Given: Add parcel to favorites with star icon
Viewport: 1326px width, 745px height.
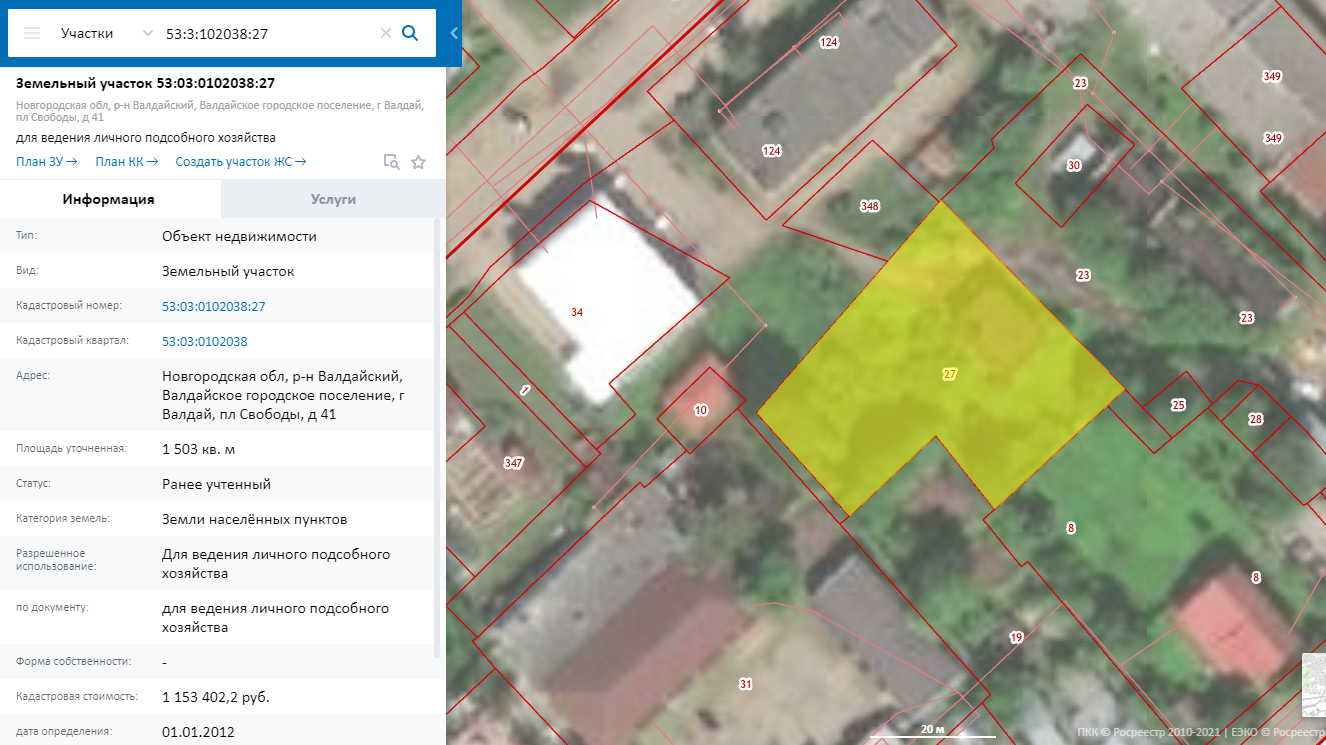Looking at the screenshot, I should 418,162.
